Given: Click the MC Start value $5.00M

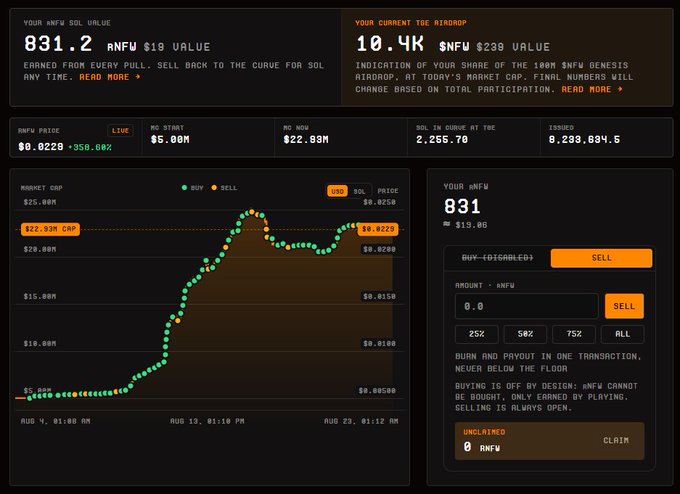Looking at the screenshot, I should pyautogui.click(x=170, y=140).
